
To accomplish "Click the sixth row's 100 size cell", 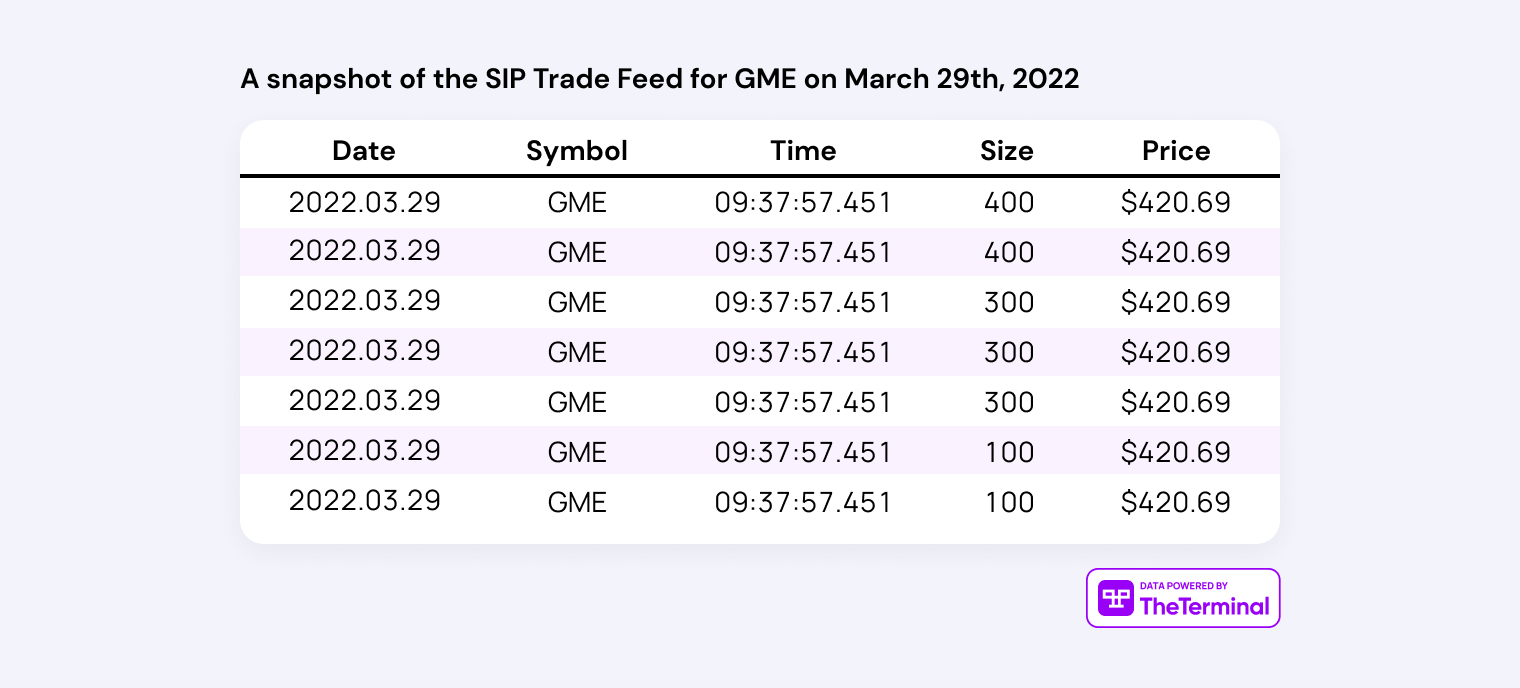I will 1009,452.
